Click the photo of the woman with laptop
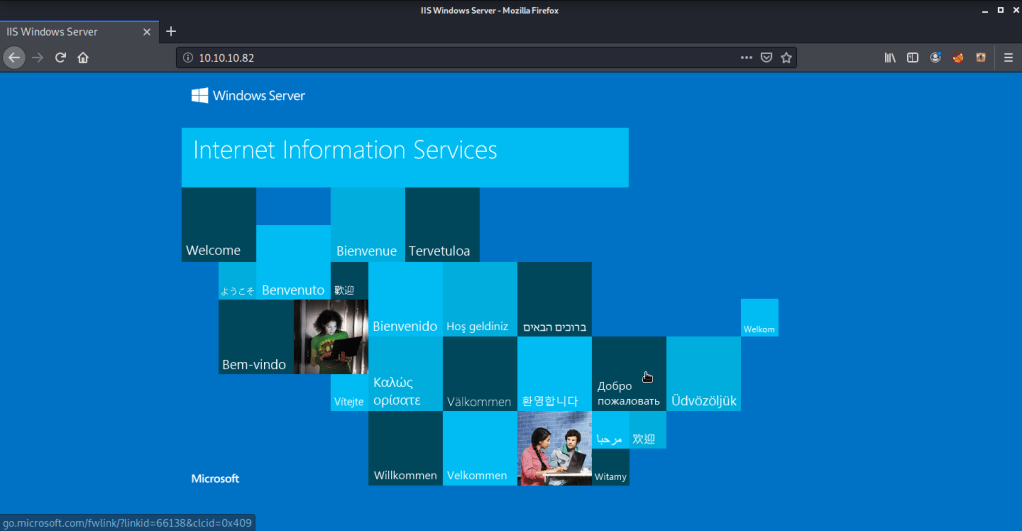Image resolution: width=1022 pixels, height=531 pixels. pyautogui.click(x=331, y=337)
